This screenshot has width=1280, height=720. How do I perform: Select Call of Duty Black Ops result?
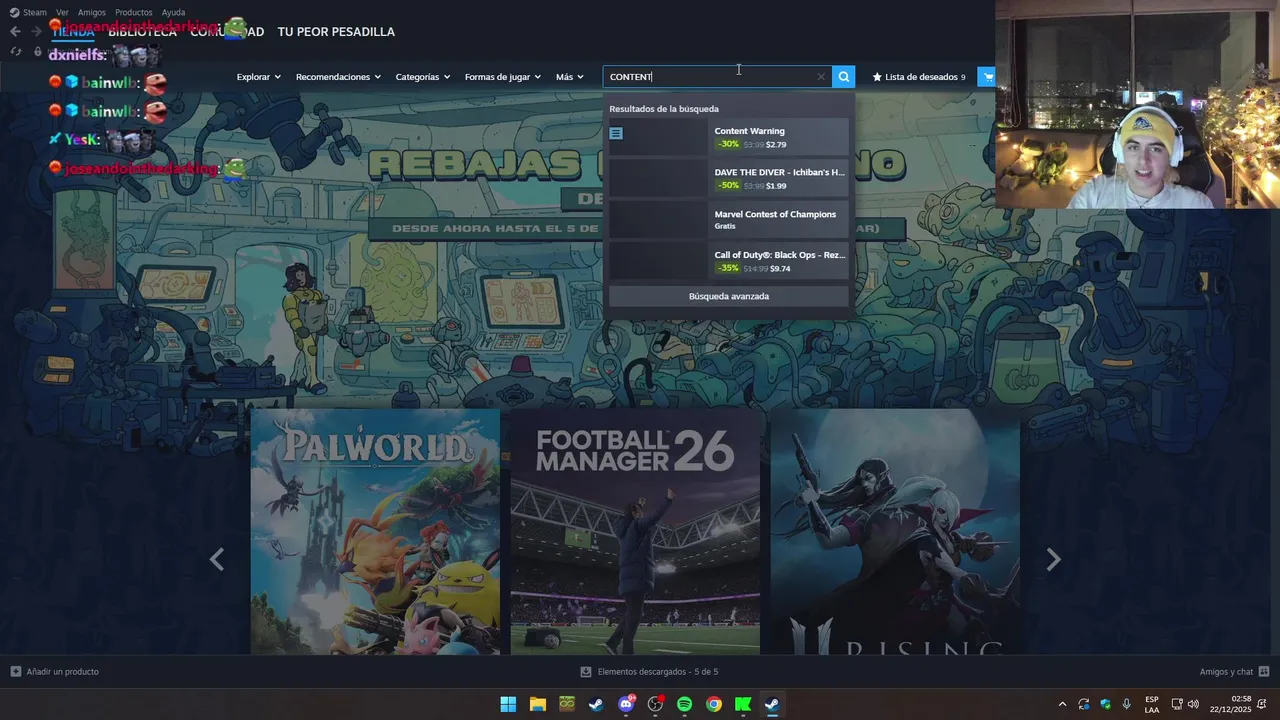(x=728, y=261)
